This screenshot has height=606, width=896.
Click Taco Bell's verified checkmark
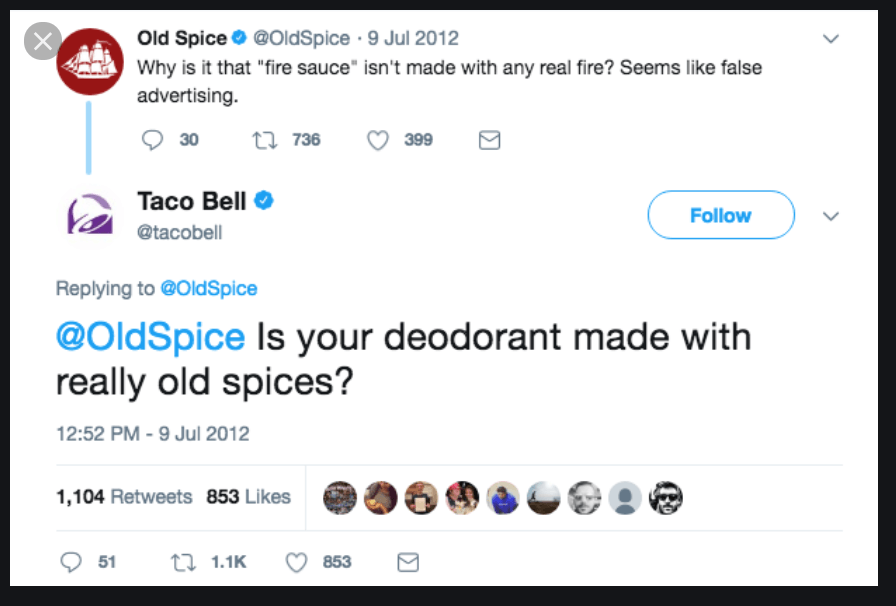click(263, 200)
